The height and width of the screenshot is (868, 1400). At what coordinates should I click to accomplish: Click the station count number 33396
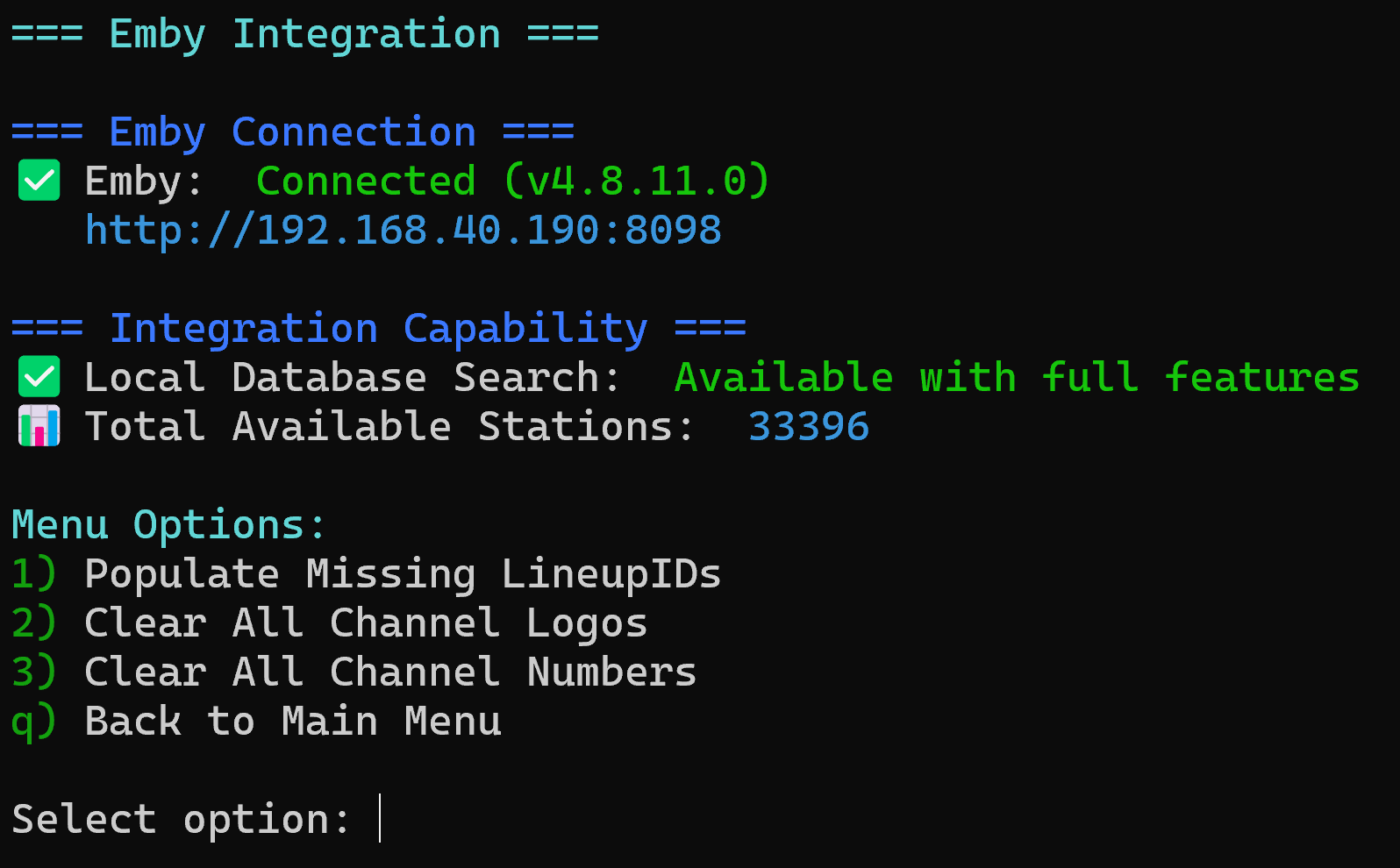(808, 427)
